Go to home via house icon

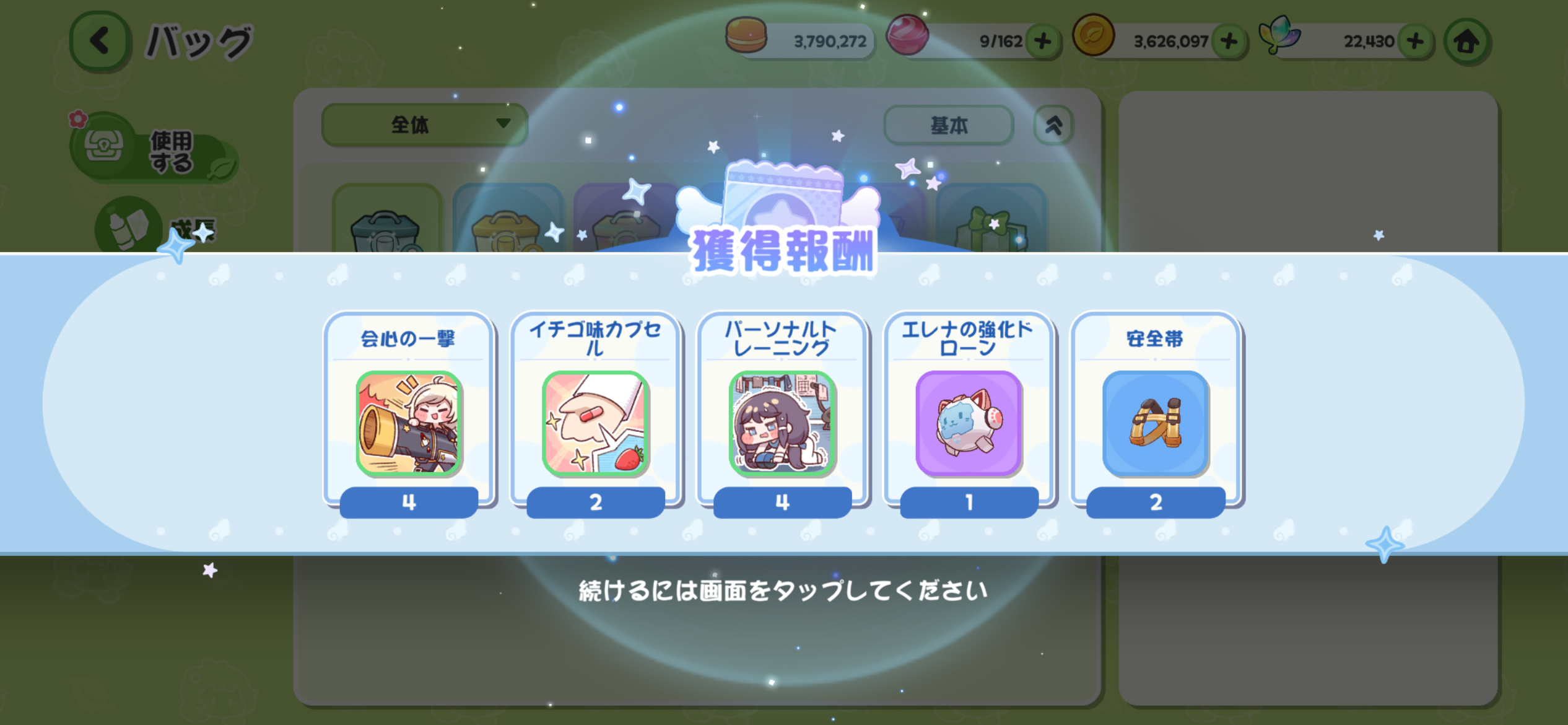(1466, 42)
